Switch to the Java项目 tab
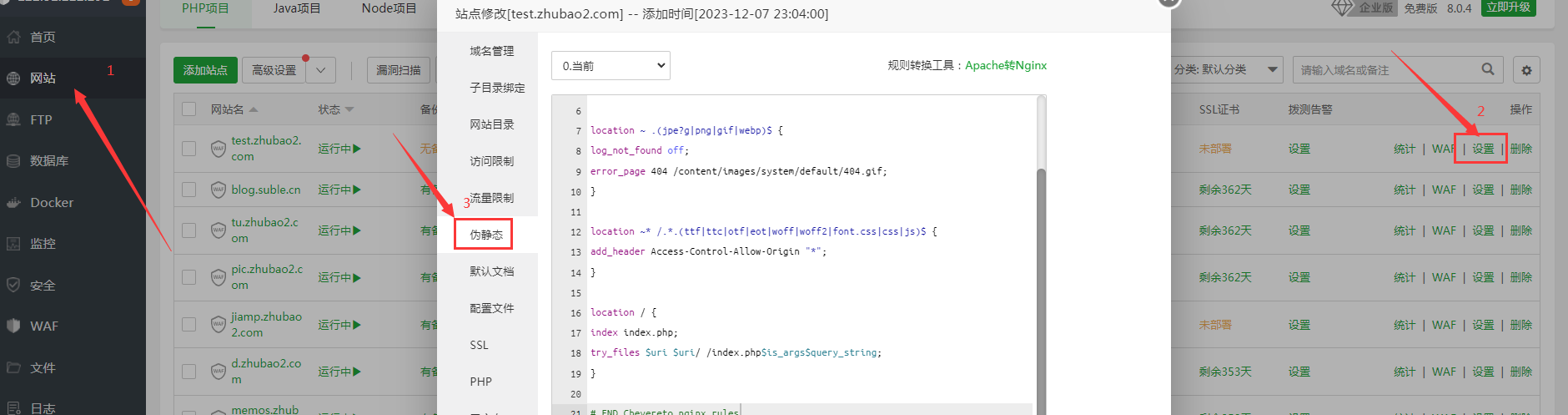1568x415 pixels. pos(297,8)
